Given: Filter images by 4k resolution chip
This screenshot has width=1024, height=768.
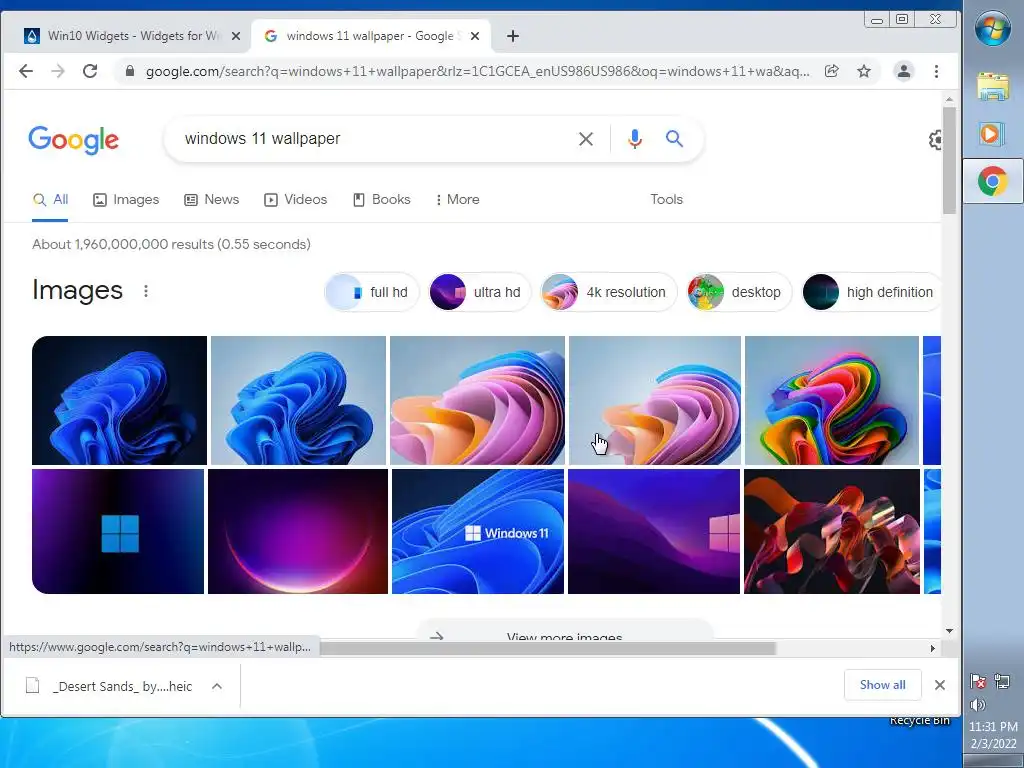Looking at the screenshot, I should click(609, 292).
